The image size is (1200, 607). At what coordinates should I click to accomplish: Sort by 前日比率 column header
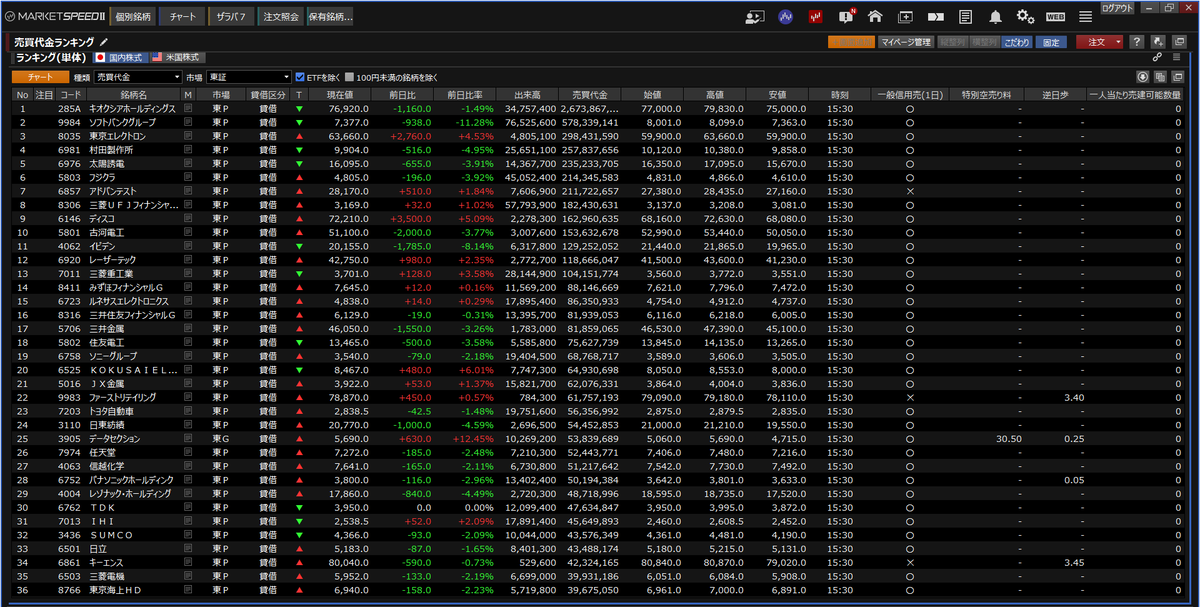465,94
